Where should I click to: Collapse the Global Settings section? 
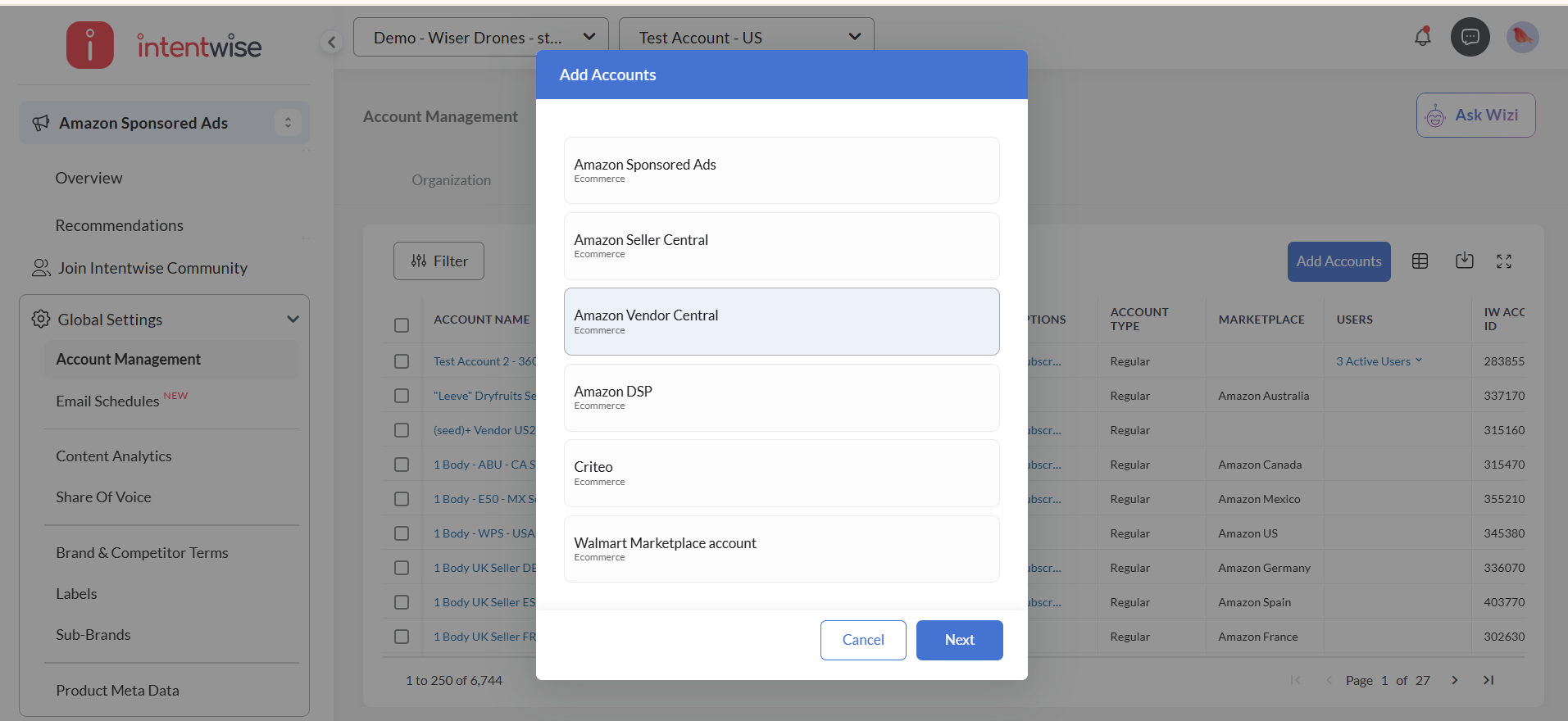293,320
